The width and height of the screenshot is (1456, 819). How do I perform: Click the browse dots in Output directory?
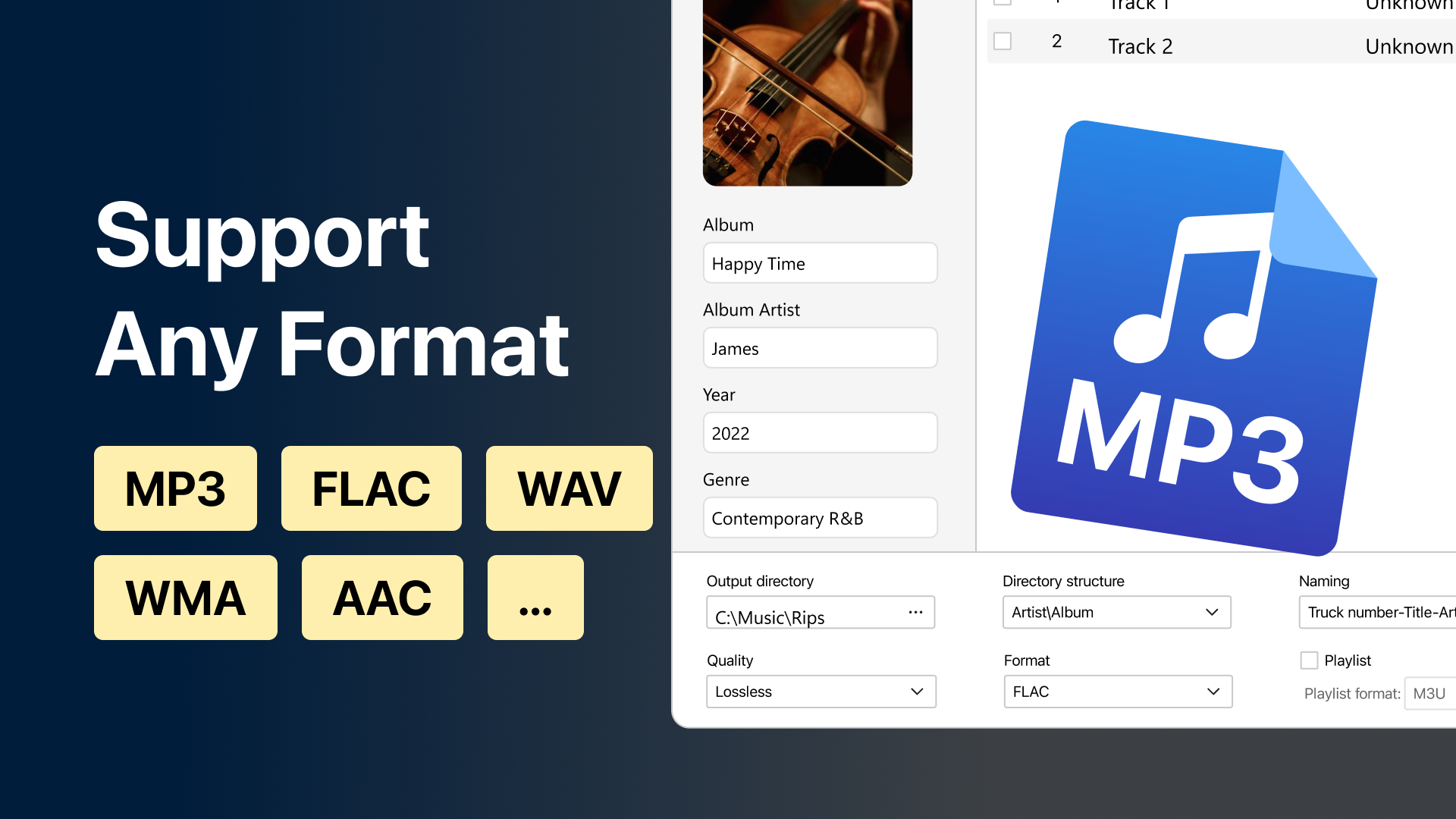[915, 612]
